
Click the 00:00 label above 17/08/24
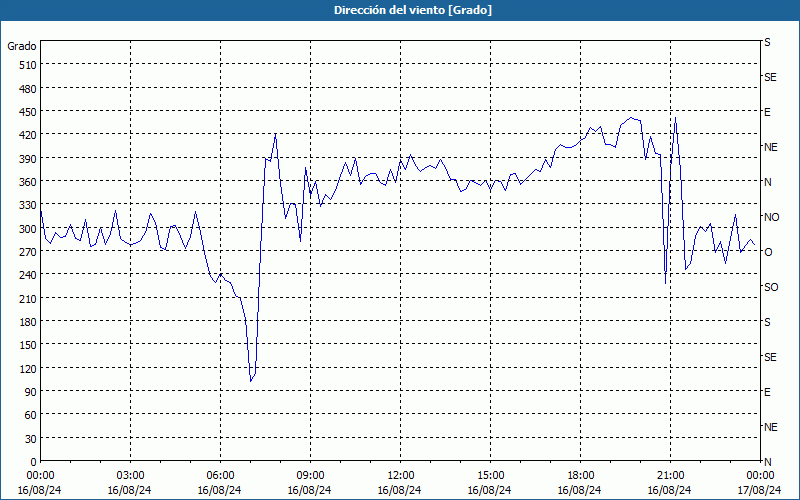pyautogui.click(x=760, y=476)
